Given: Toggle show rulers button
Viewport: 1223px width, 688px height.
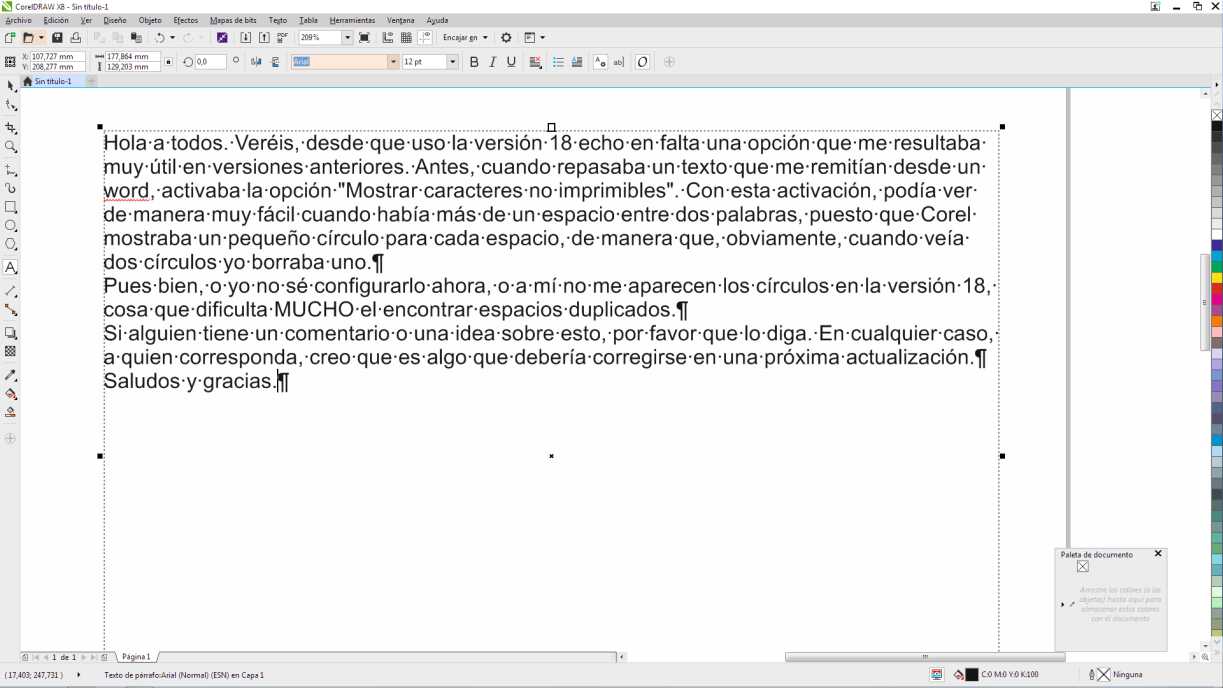Looking at the screenshot, I should [387, 38].
